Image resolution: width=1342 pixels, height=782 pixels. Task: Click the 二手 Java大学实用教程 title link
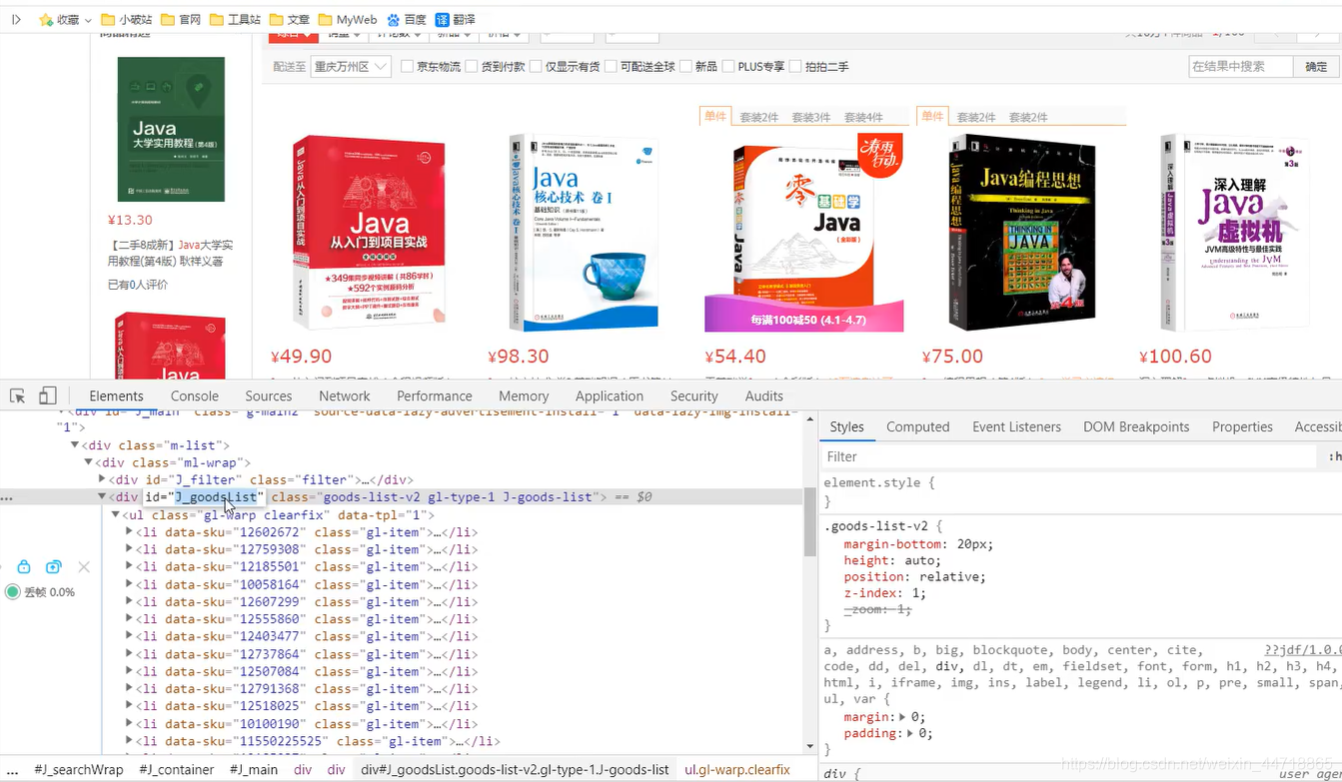[171, 253]
